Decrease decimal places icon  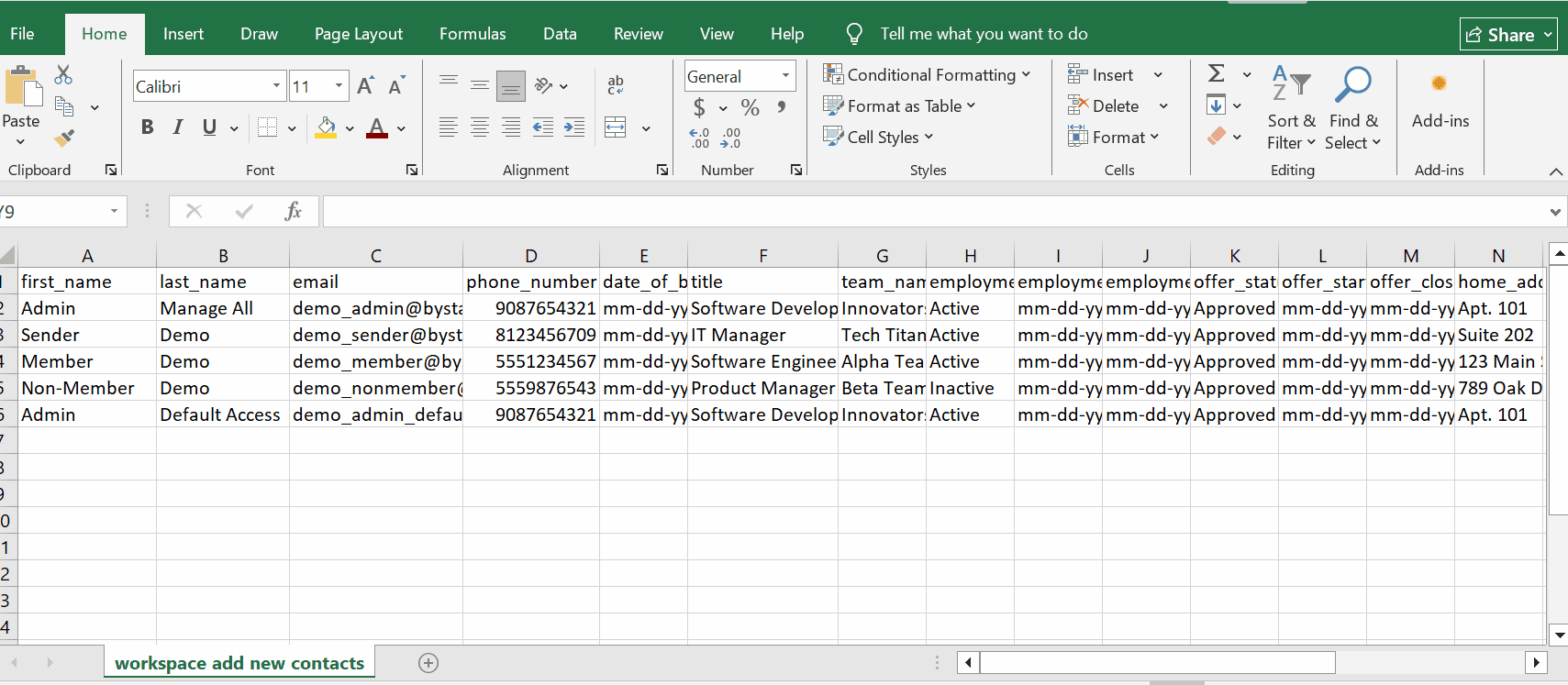pyautogui.click(x=731, y=138)
